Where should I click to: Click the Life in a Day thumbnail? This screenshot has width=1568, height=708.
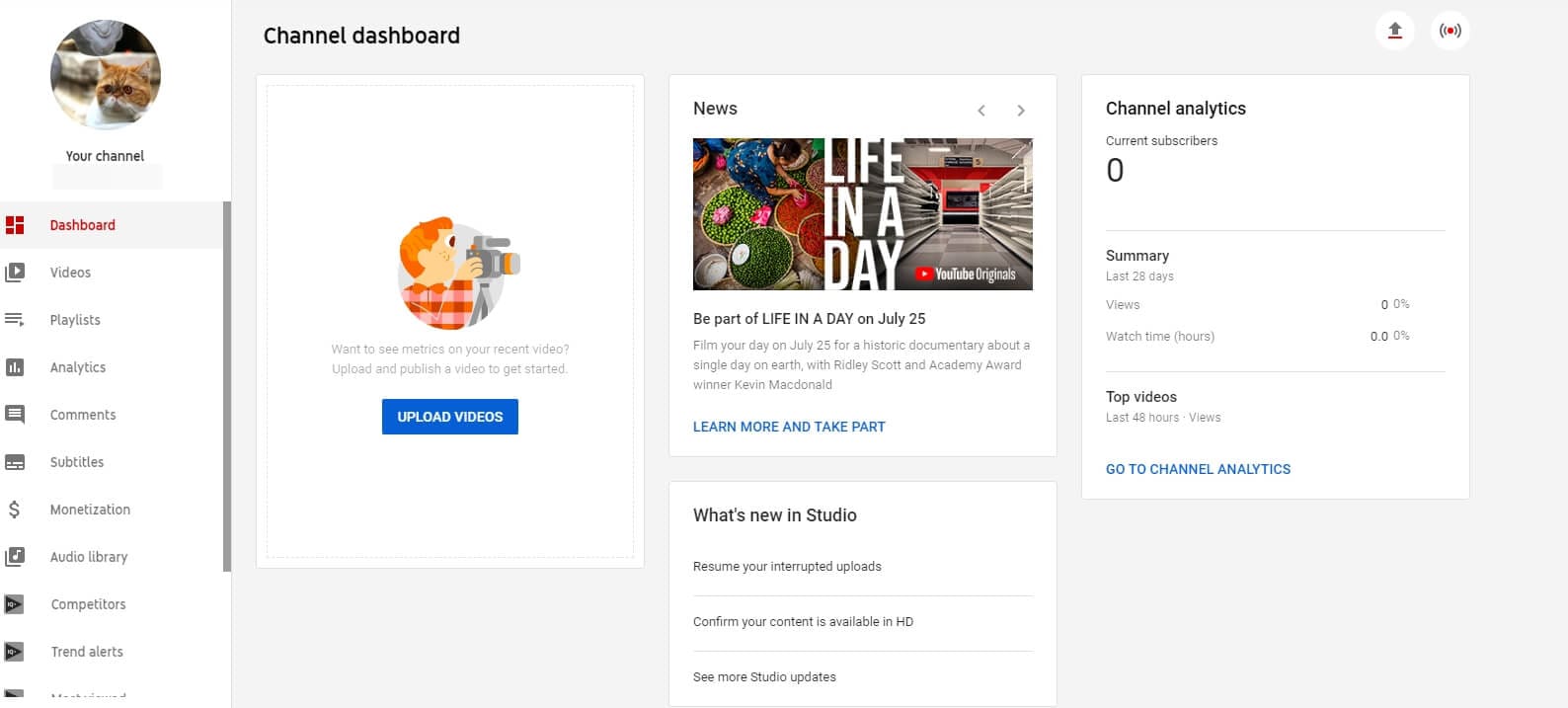click(862, 214)
